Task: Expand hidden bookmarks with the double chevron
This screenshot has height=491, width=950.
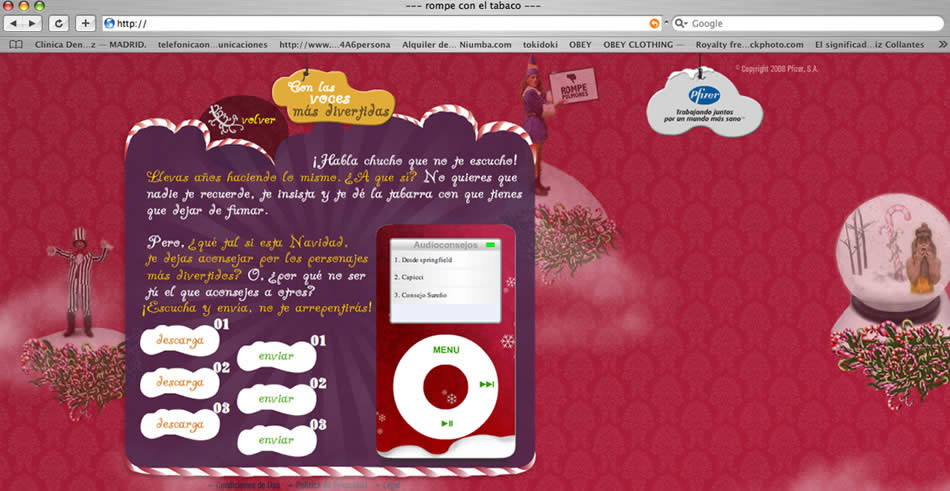Action: 942,44
